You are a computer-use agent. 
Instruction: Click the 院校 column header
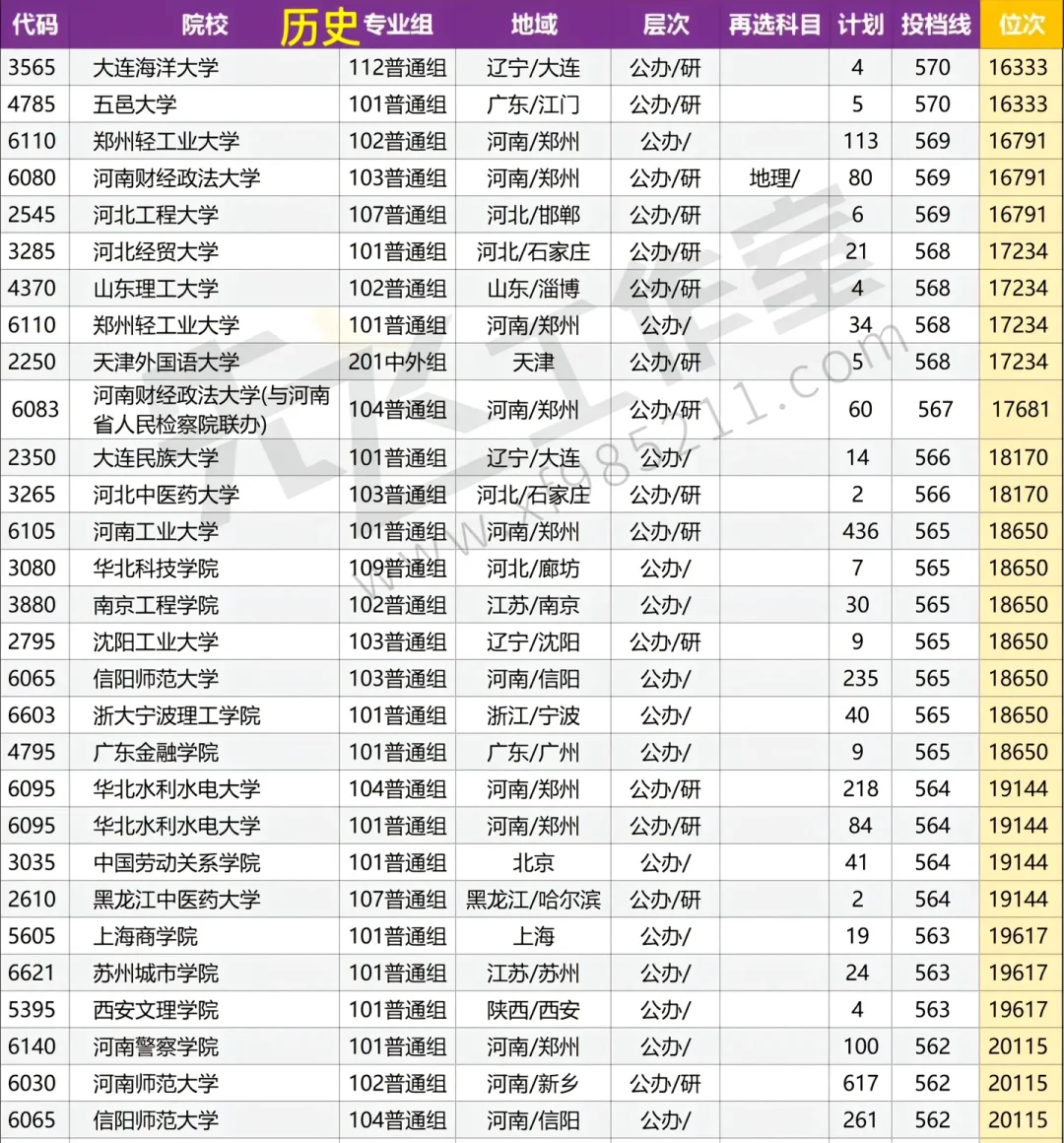(x=202, y=25)
